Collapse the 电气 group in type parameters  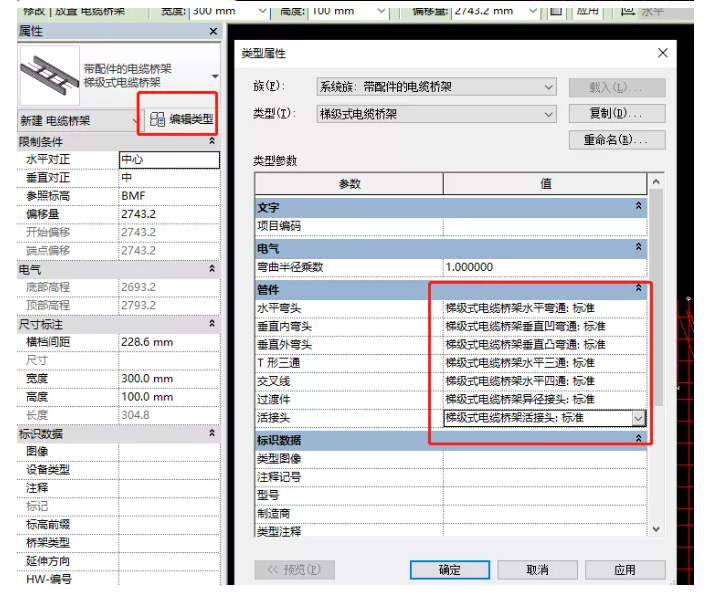(x=638, y=247)
